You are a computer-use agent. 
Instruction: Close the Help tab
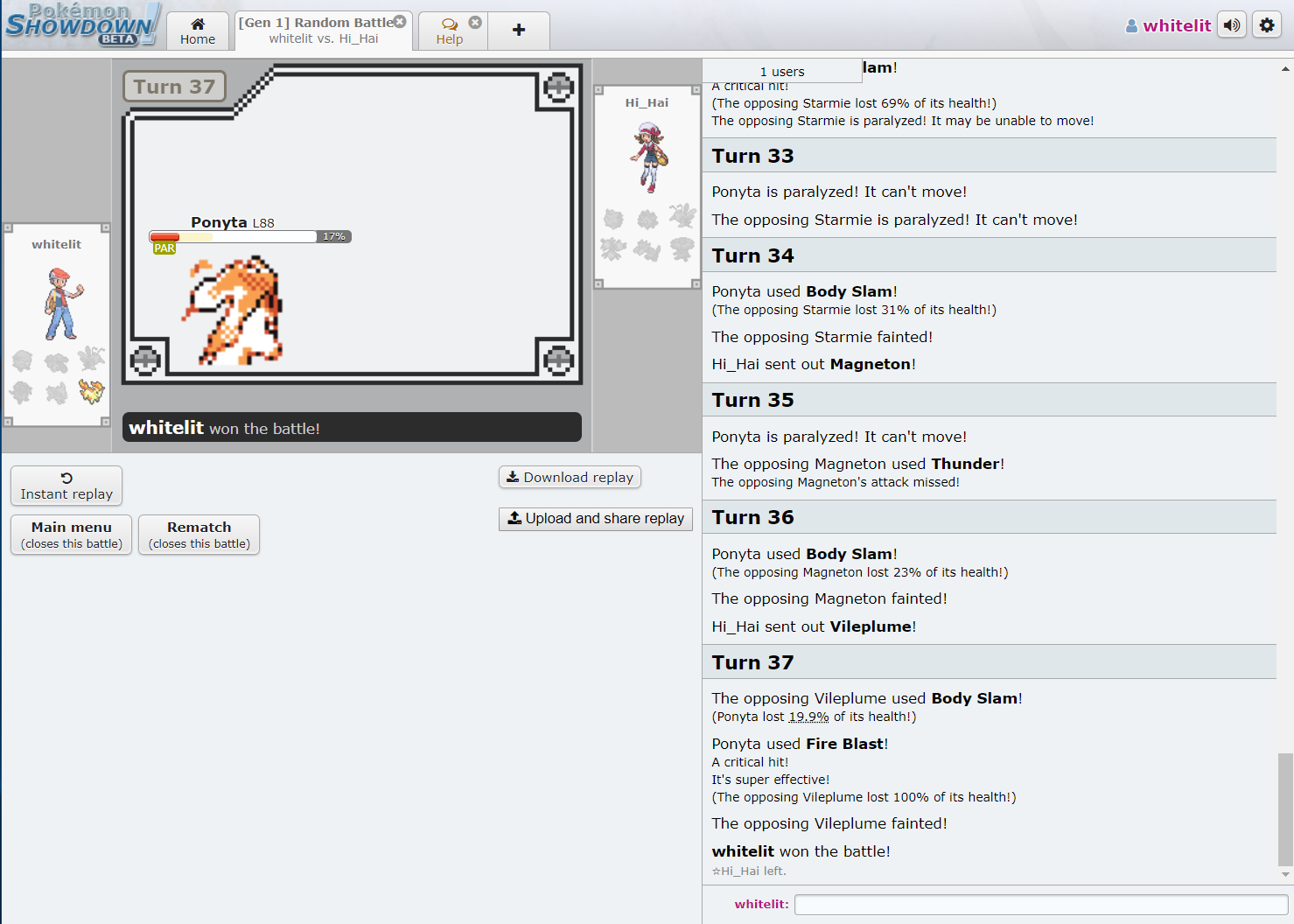475,22
